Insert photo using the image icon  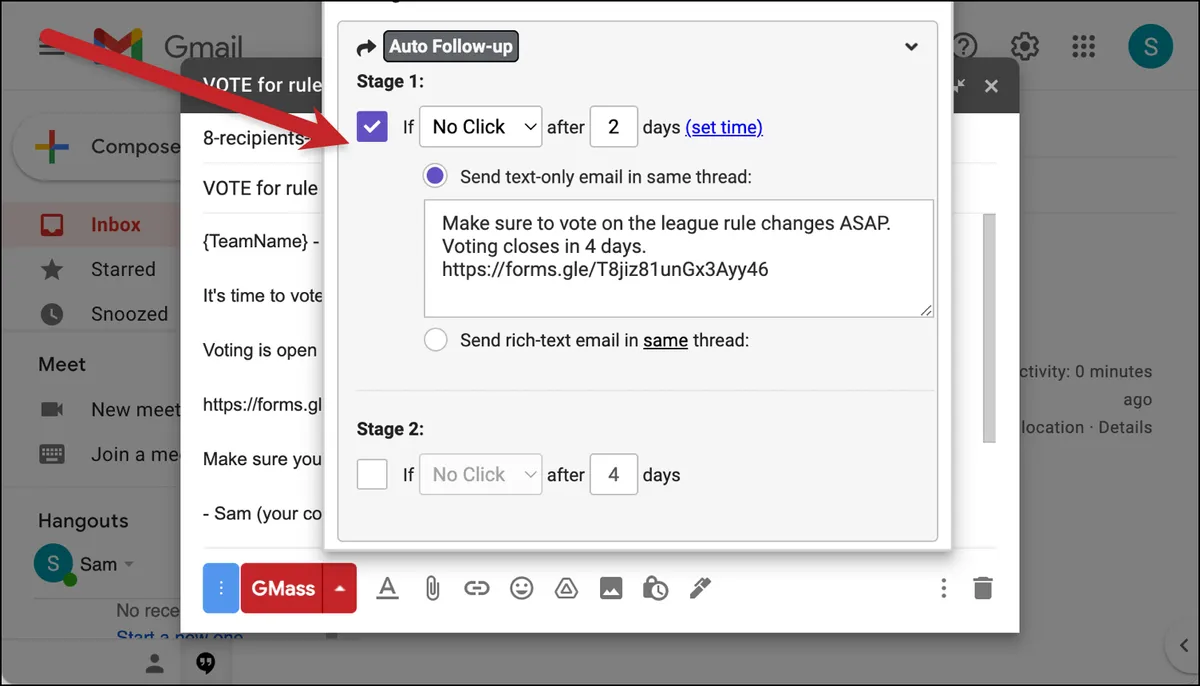pyautogui.click(x=611, y=588)
